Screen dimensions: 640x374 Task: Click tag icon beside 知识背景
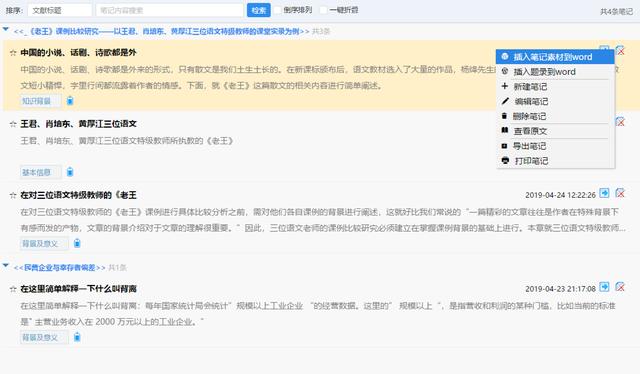point(70,100)
